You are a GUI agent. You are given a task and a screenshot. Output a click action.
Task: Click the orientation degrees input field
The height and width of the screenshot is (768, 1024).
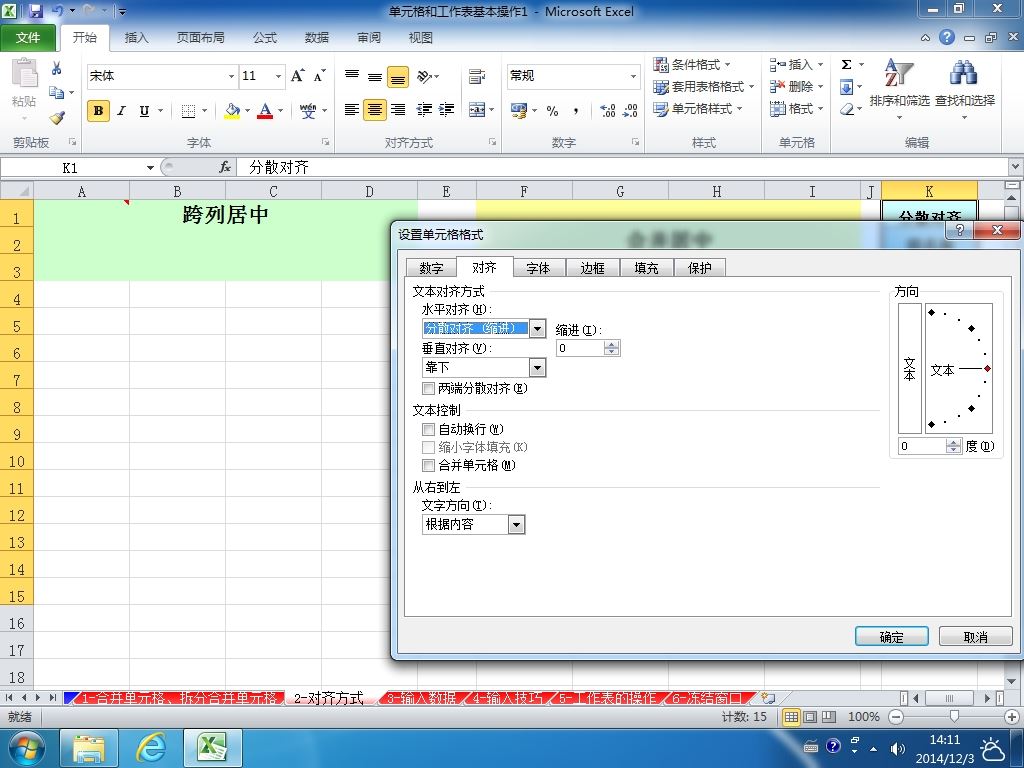pos(922,446)
